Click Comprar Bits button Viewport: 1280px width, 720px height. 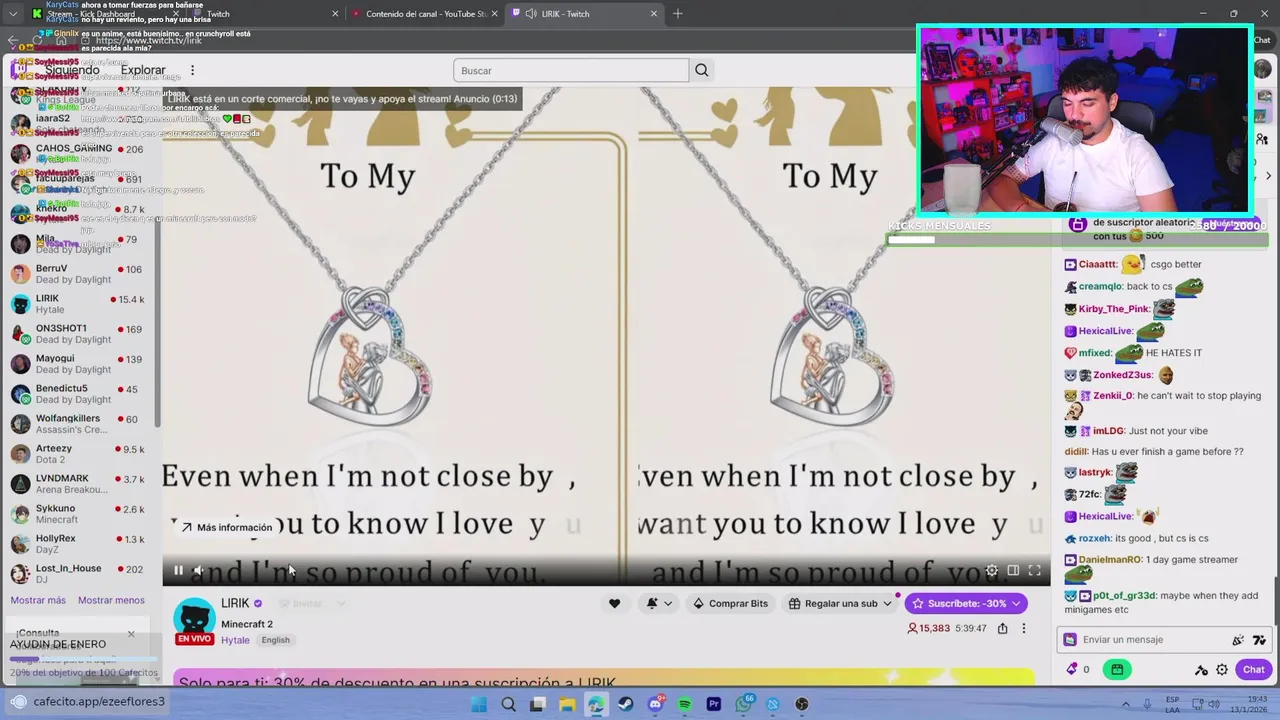point(730,603)
